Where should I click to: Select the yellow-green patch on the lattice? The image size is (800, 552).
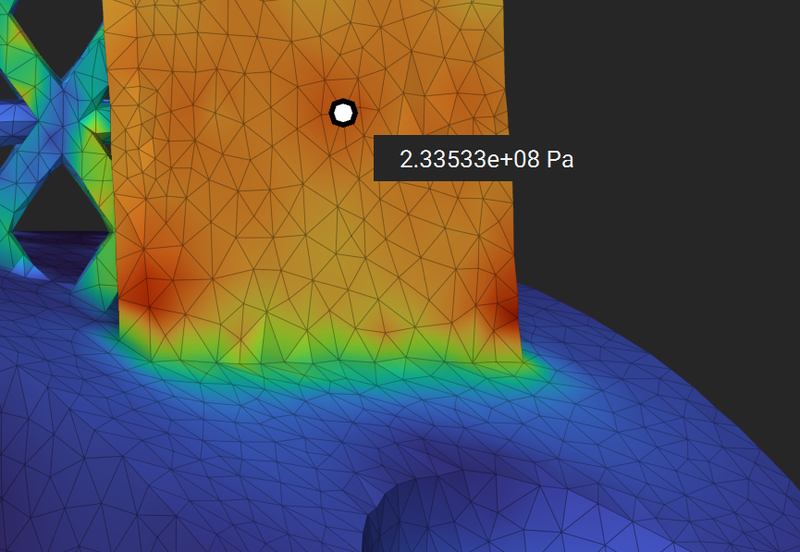click(98, 125)
